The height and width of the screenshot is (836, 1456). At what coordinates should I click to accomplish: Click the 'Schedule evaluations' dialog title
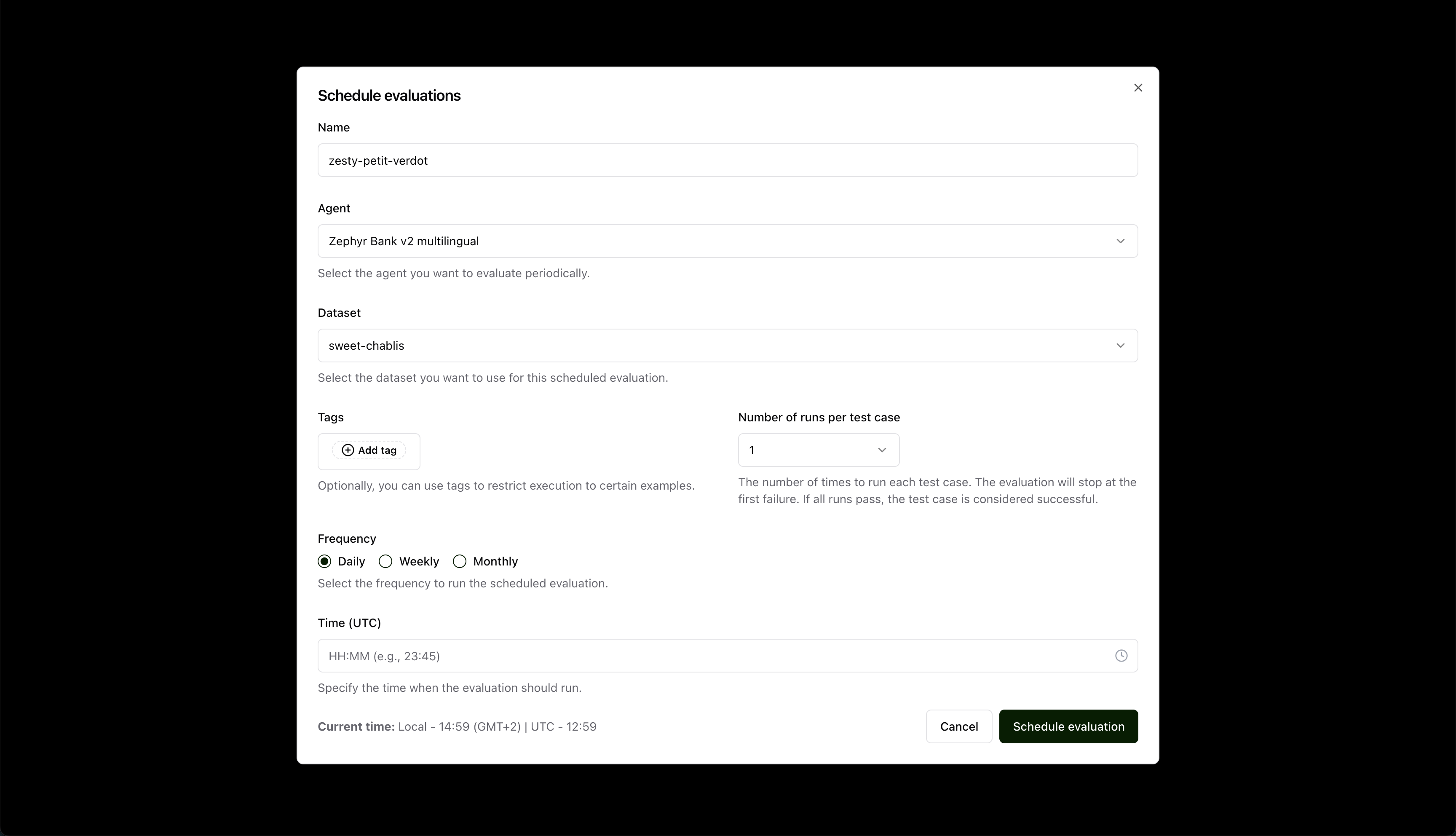(389, 95)
